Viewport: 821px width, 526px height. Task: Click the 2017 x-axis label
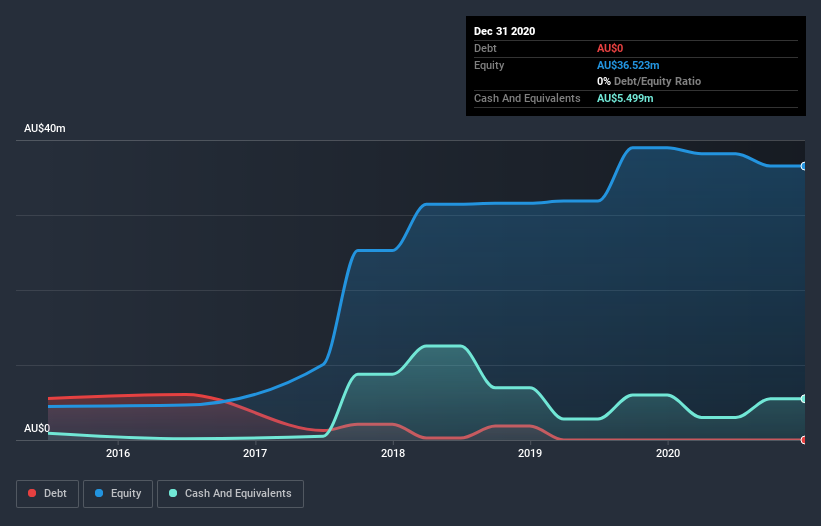[255, 453]
